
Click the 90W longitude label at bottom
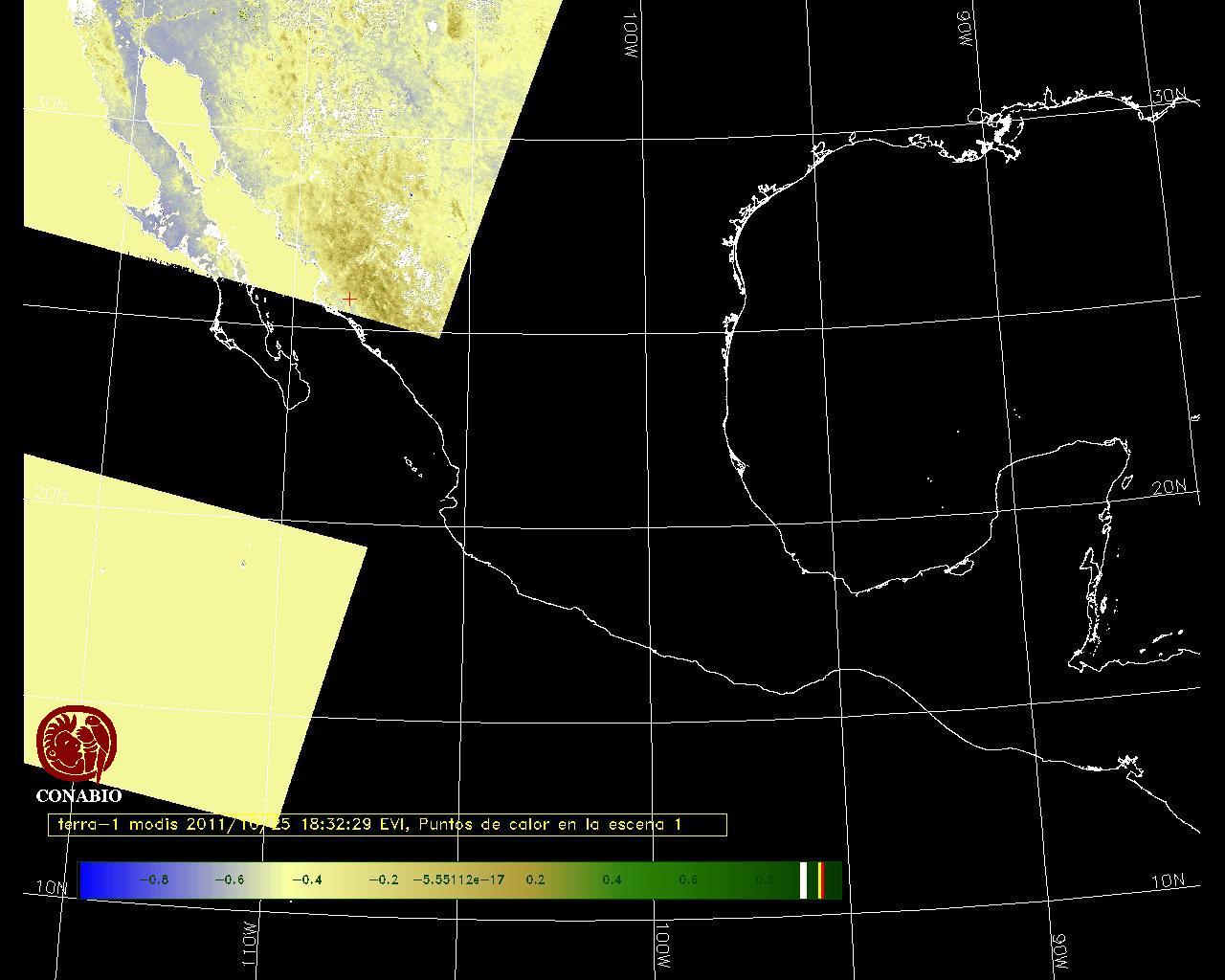[x=1059, y=949]
